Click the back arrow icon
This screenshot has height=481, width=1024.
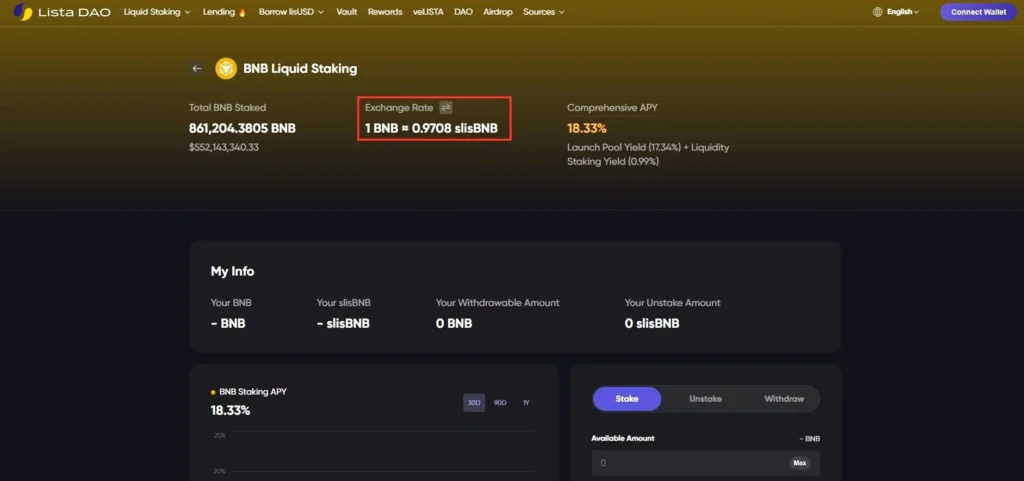(x=197, y=69)
